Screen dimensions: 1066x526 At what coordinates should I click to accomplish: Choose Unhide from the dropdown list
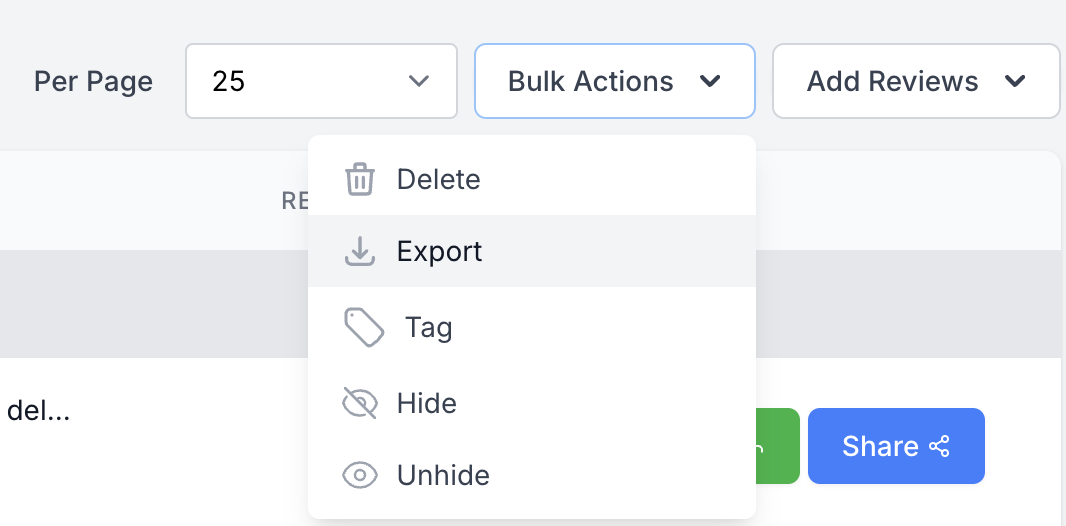(443, 475)
